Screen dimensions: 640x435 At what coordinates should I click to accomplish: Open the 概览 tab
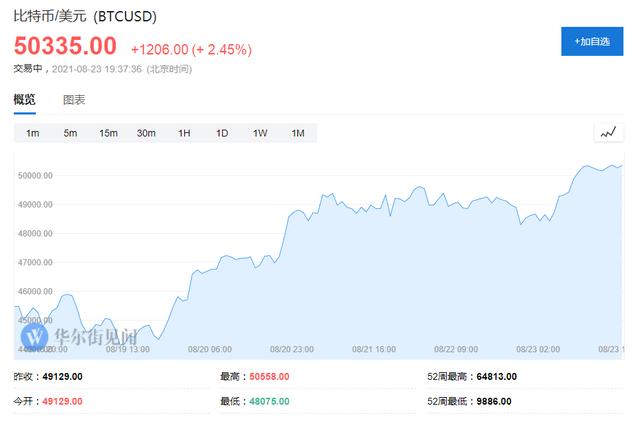coord(24,100)
